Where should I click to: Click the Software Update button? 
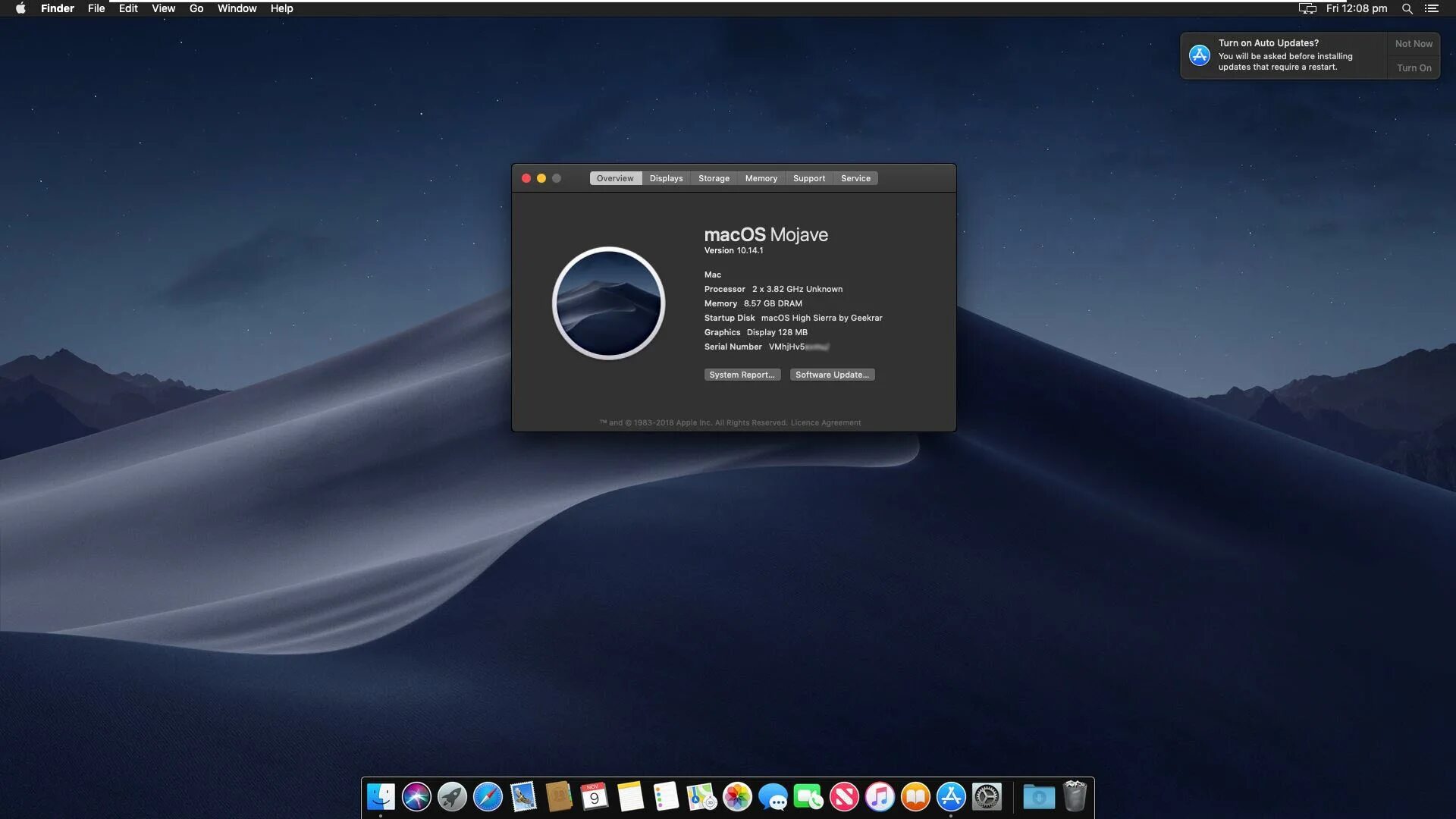click(x=832, y=375)
